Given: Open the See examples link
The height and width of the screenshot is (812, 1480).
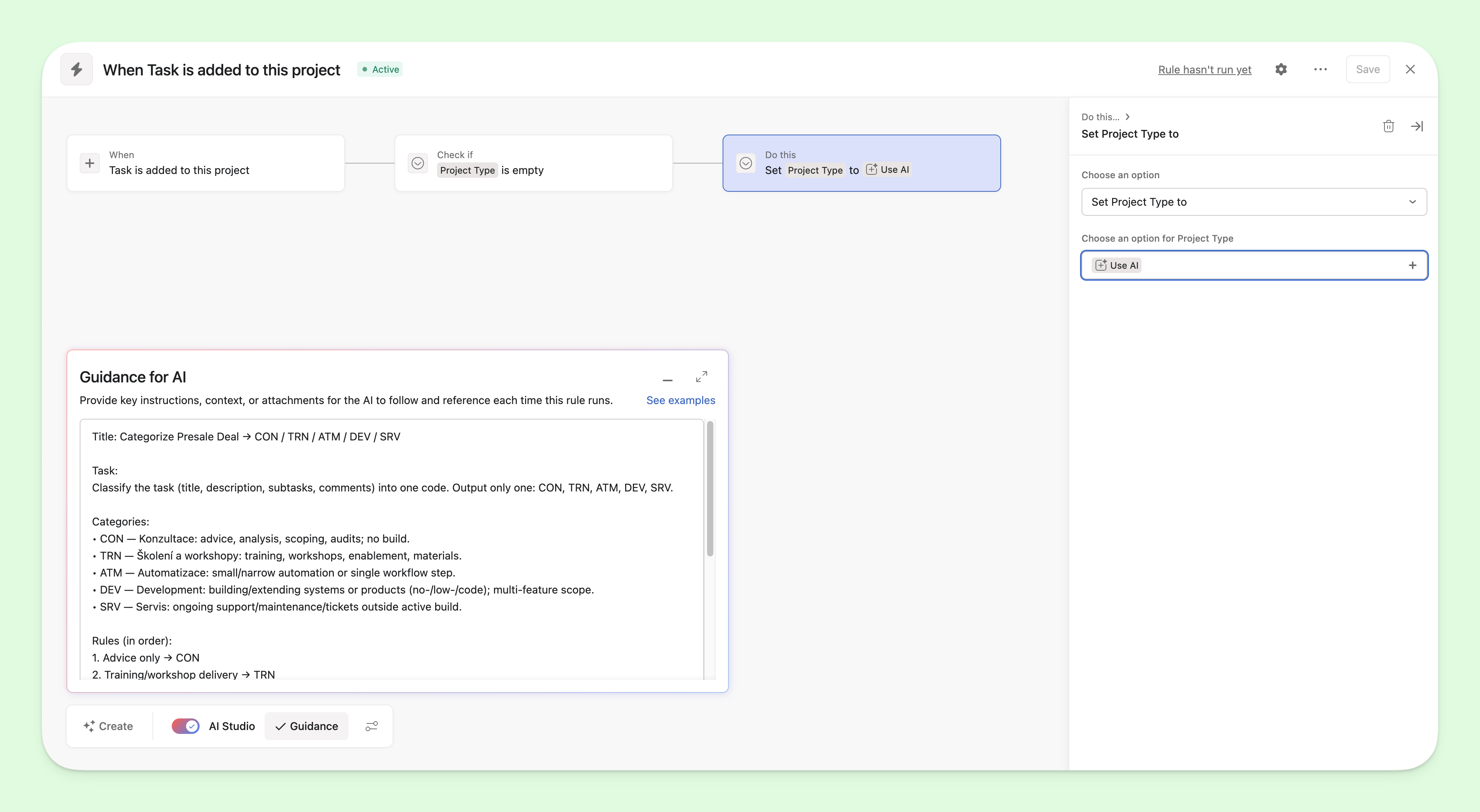Looking at the screenshot, I should coord(680,400).
